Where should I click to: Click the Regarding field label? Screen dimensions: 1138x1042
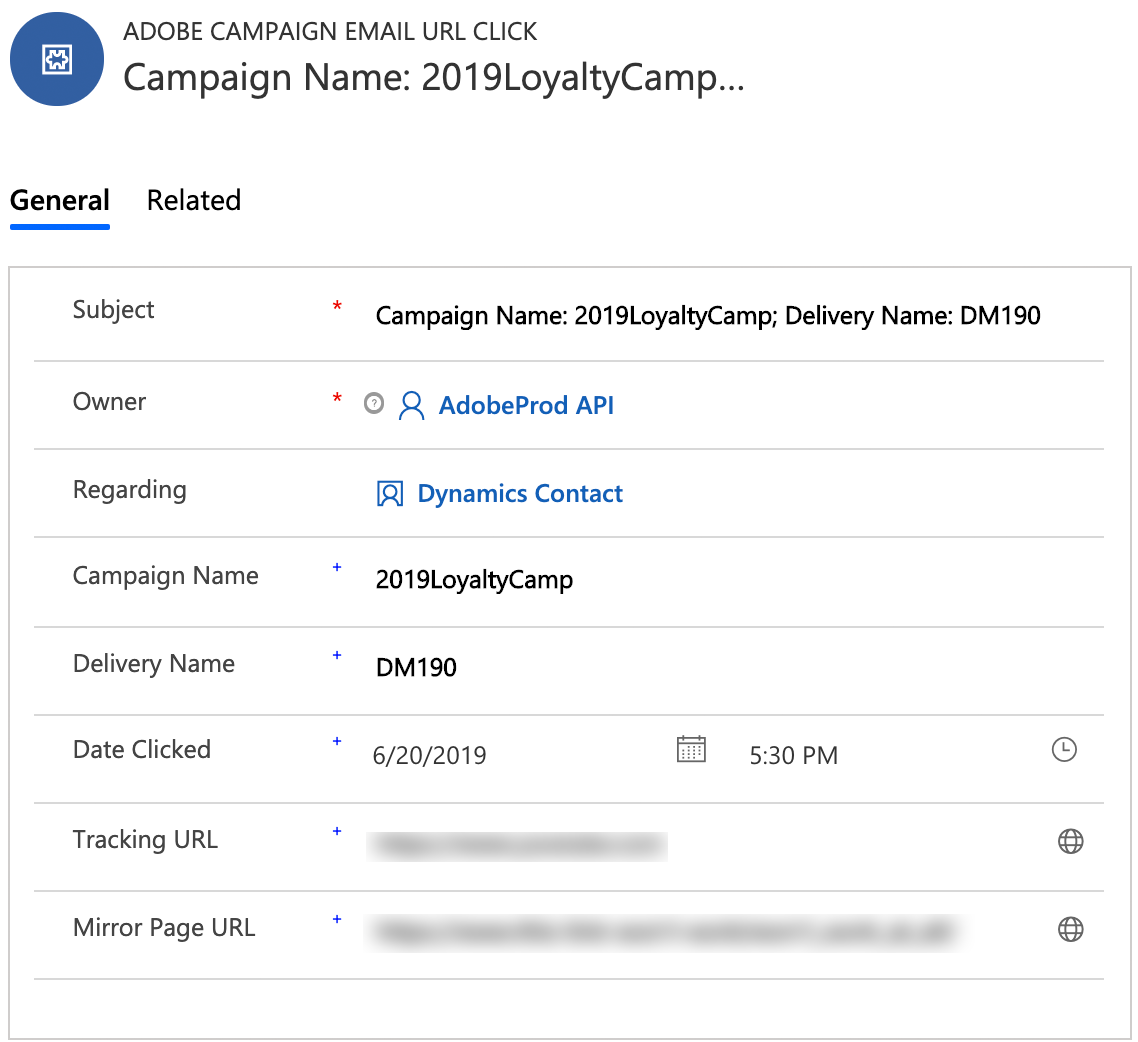(x=130, y=491)
